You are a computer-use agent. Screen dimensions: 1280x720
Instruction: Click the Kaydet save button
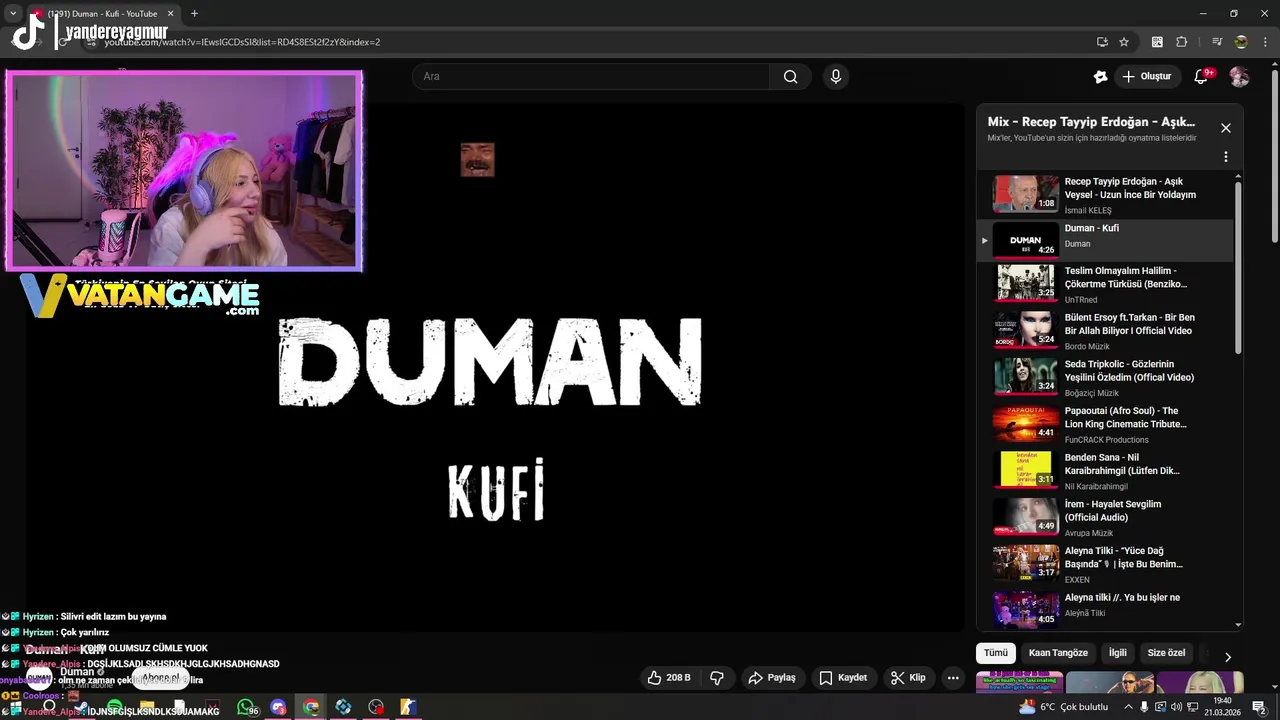(x=843, y=678)
